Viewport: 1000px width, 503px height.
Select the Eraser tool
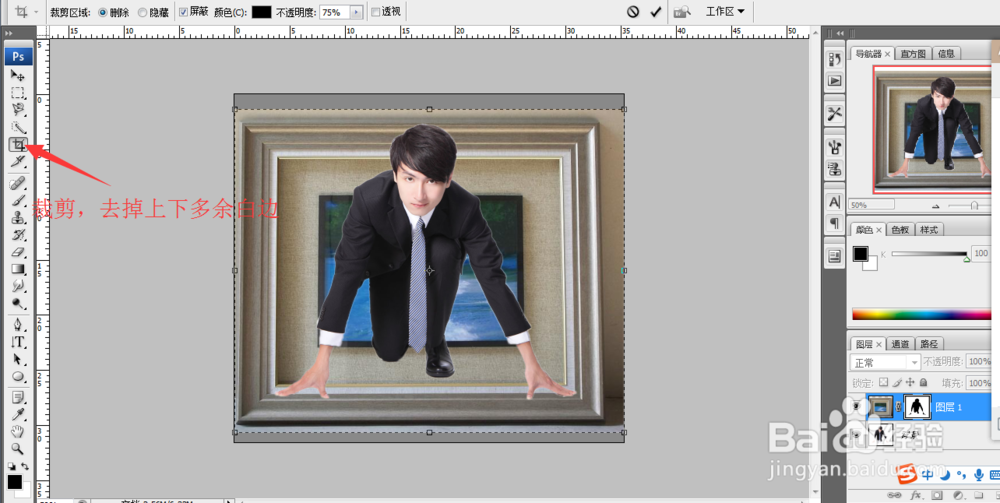click(18, 252)
